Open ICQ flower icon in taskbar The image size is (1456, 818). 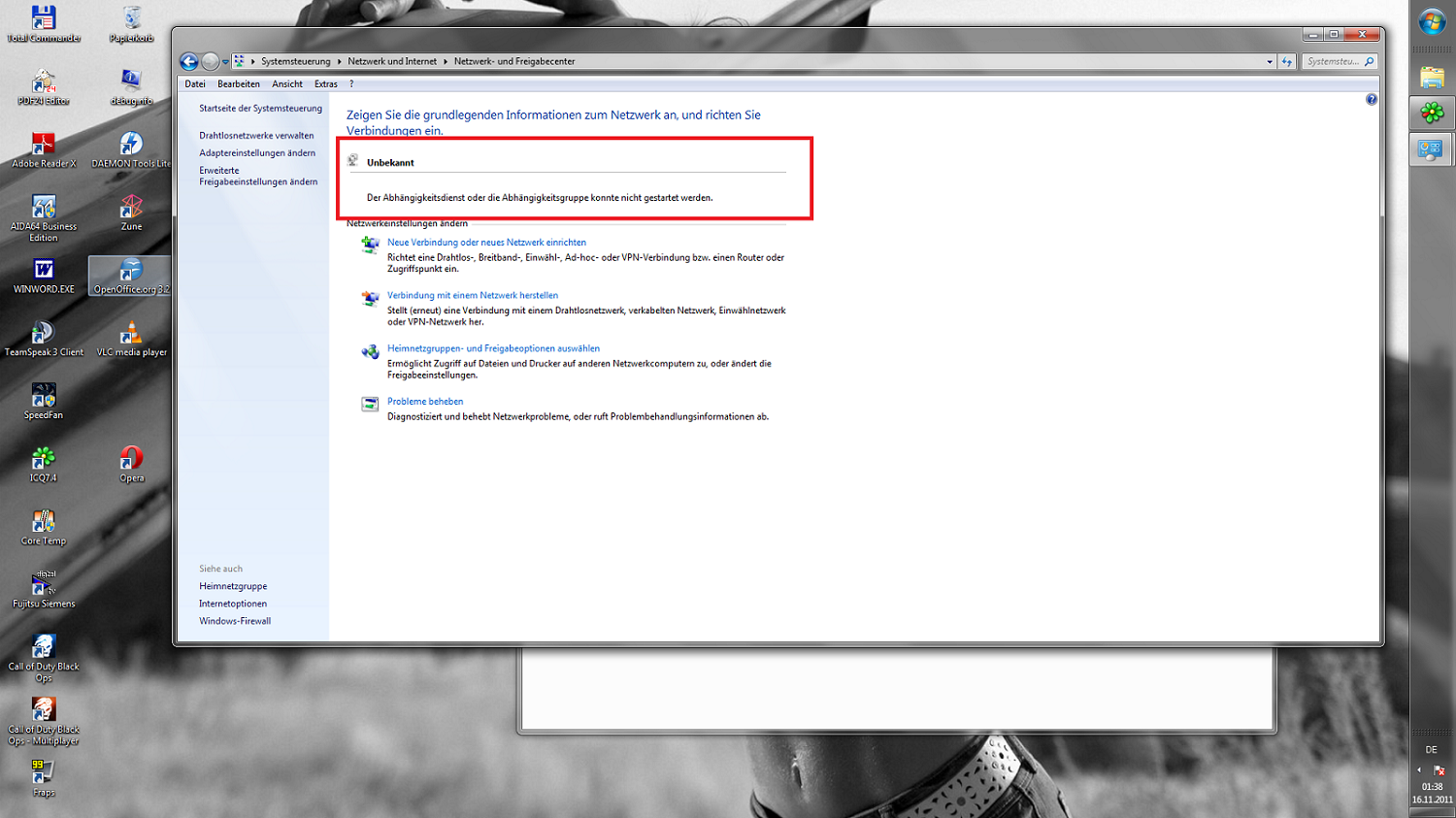tap(1432, 113)
